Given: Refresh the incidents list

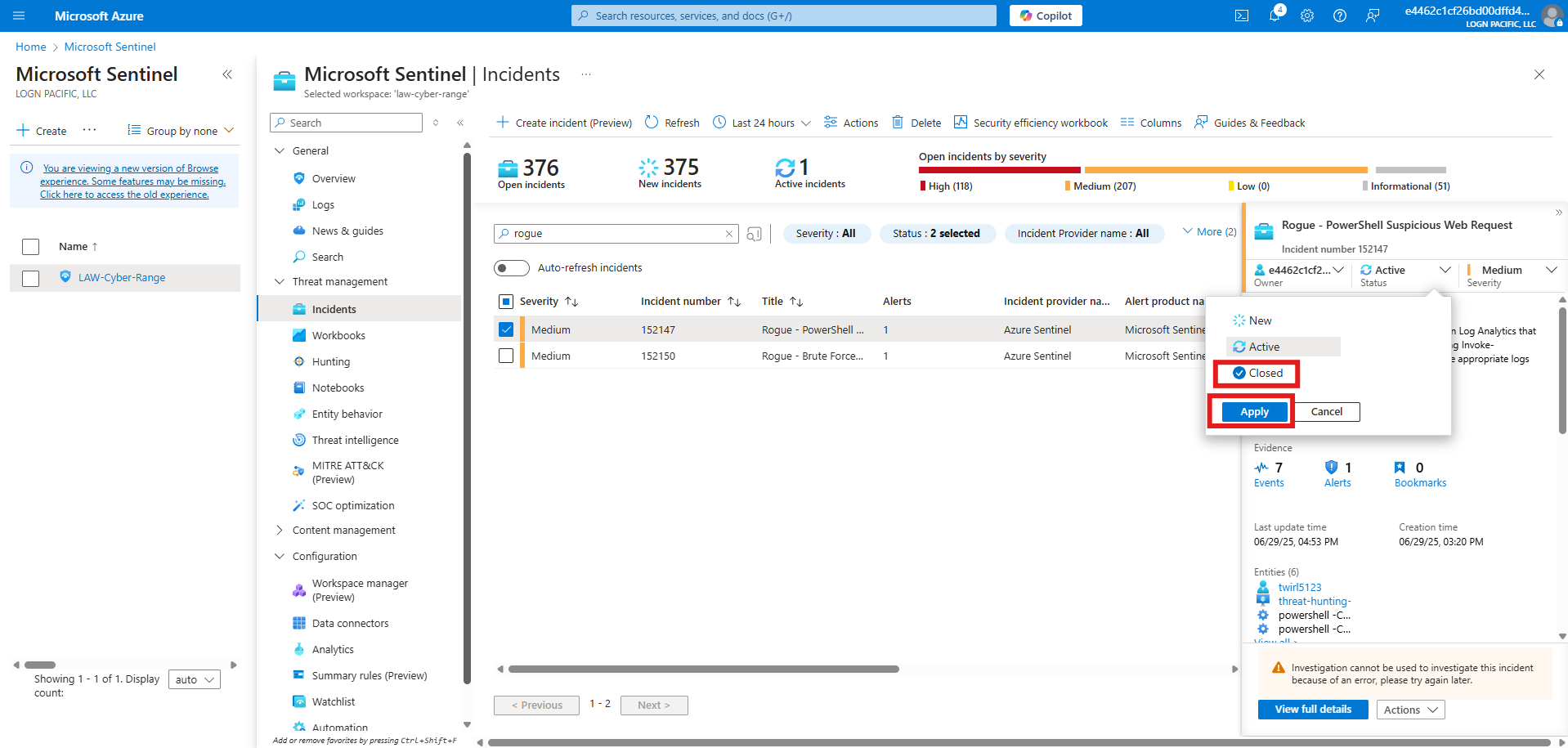Looking at the screenshot, I should pyautogui.click(x=672, y=123).
